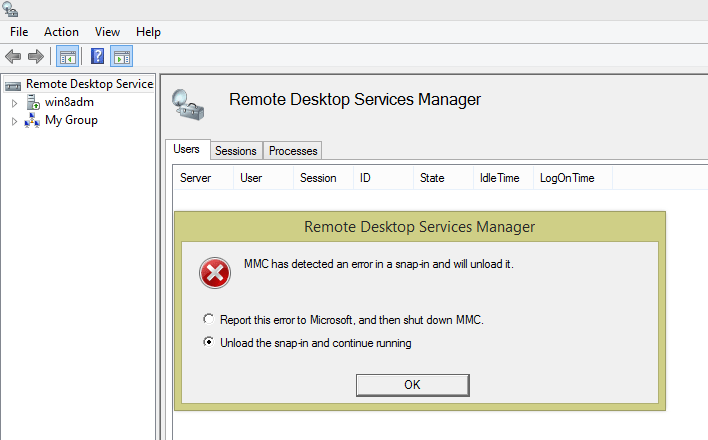Image resolution: width=708 pixels, height=440 pixels.
Task: Expand the win8adm tree node
Action: coord(14,102)
